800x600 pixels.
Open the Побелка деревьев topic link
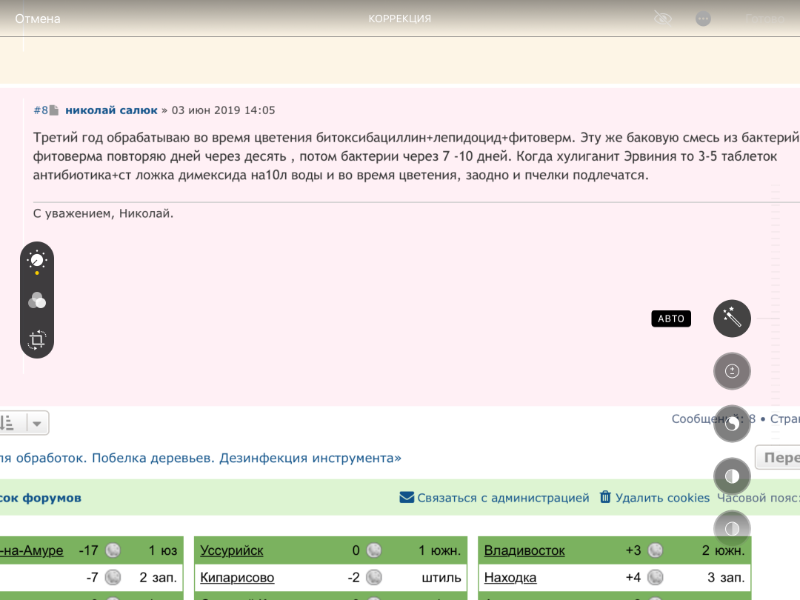tap(201, 458)
